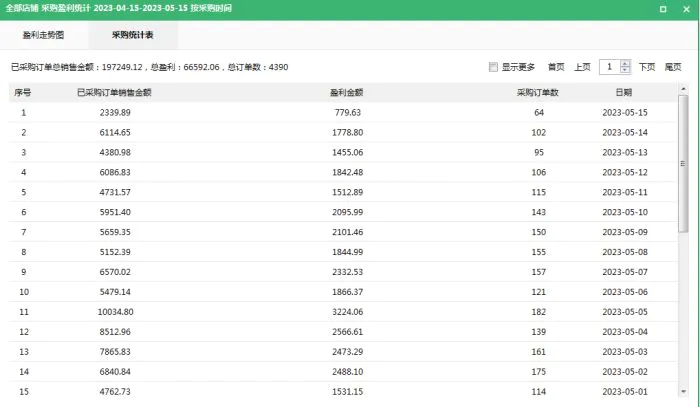Image resolution: width=700 pixels, height=407 pixels.
Task: Click order count 157
Action: pyautogui.click(x=539, y=272)
